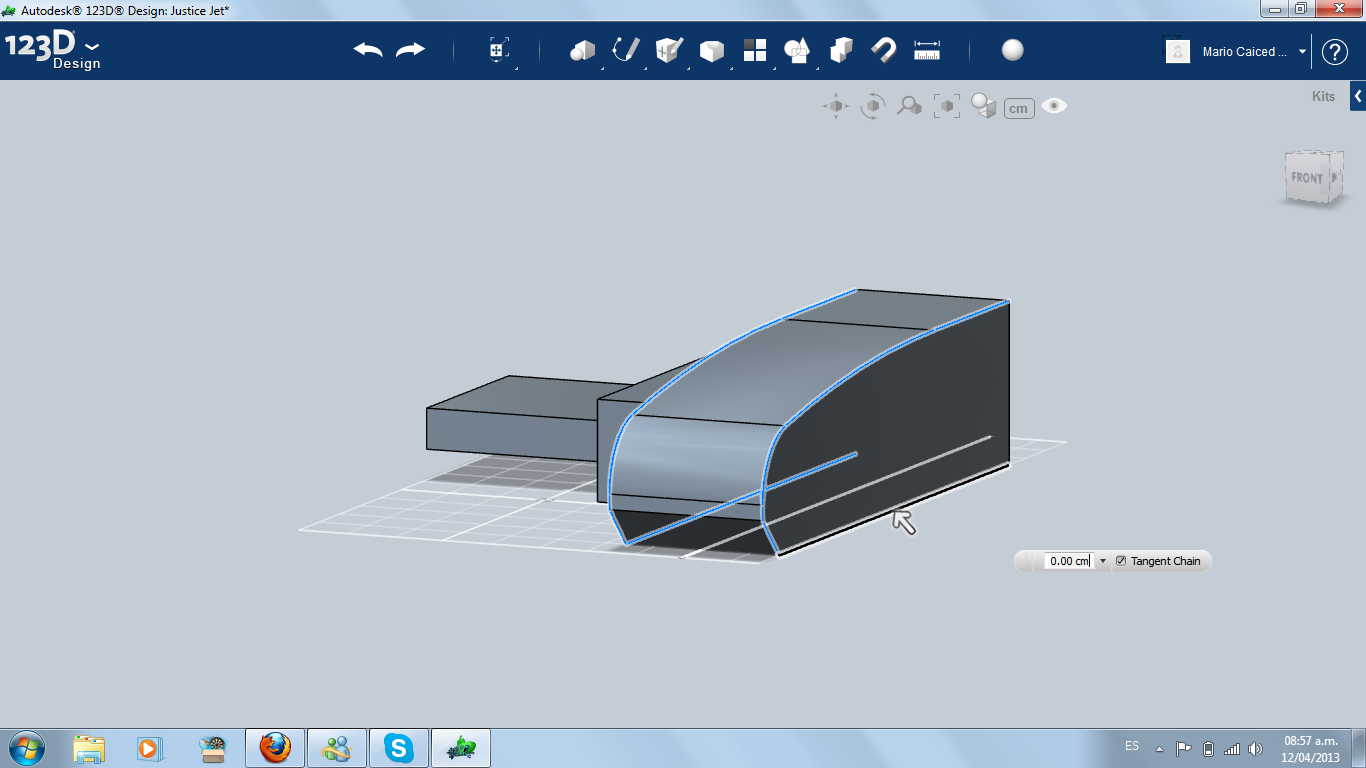Open the Material sphere tool
The height and width of the screenshot is (768, 1366).
tap(1013, 50)
